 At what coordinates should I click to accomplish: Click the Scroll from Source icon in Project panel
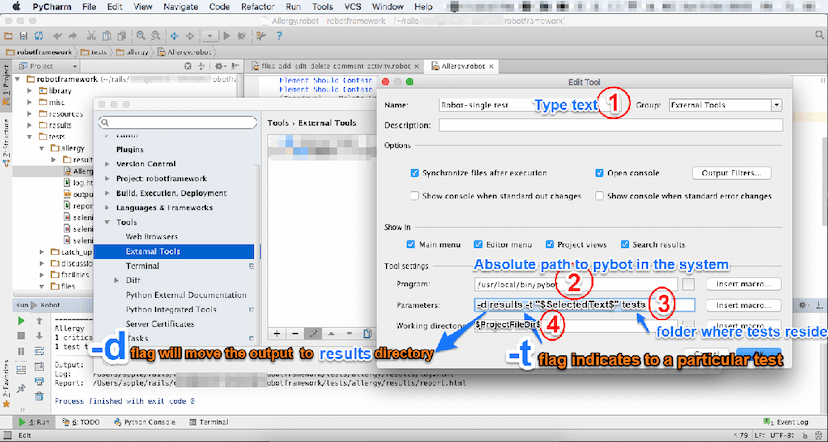point(187,67)
